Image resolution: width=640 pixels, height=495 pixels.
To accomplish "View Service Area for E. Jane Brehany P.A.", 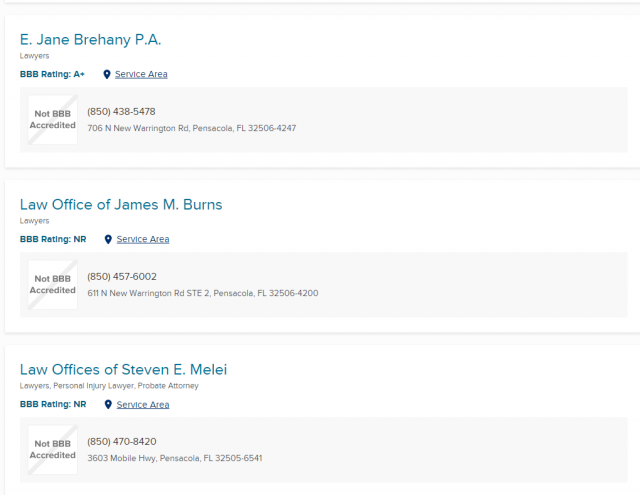I will click(141, 74).
